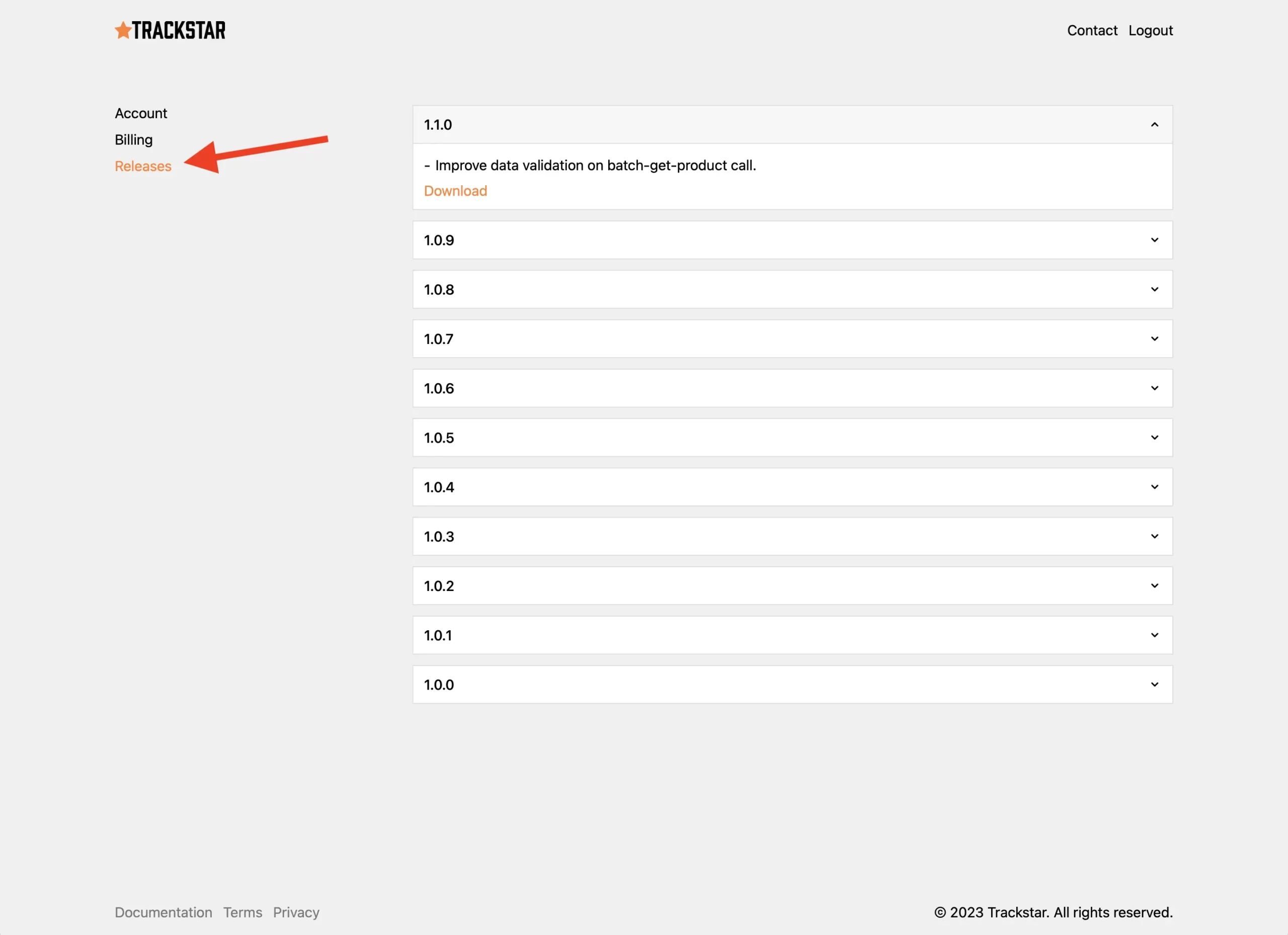This screenshot has height=935, width=1288.
Task: Open Documentation footer link
Action: click(x=164, y=912)
